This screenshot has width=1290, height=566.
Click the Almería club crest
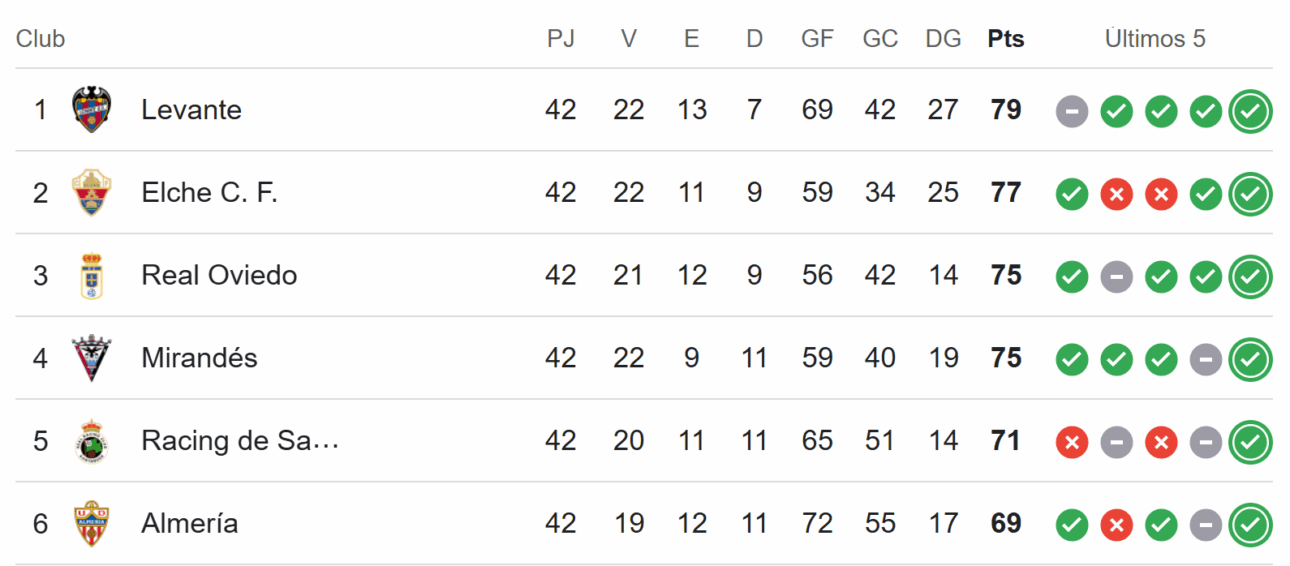tap(92, 524)
